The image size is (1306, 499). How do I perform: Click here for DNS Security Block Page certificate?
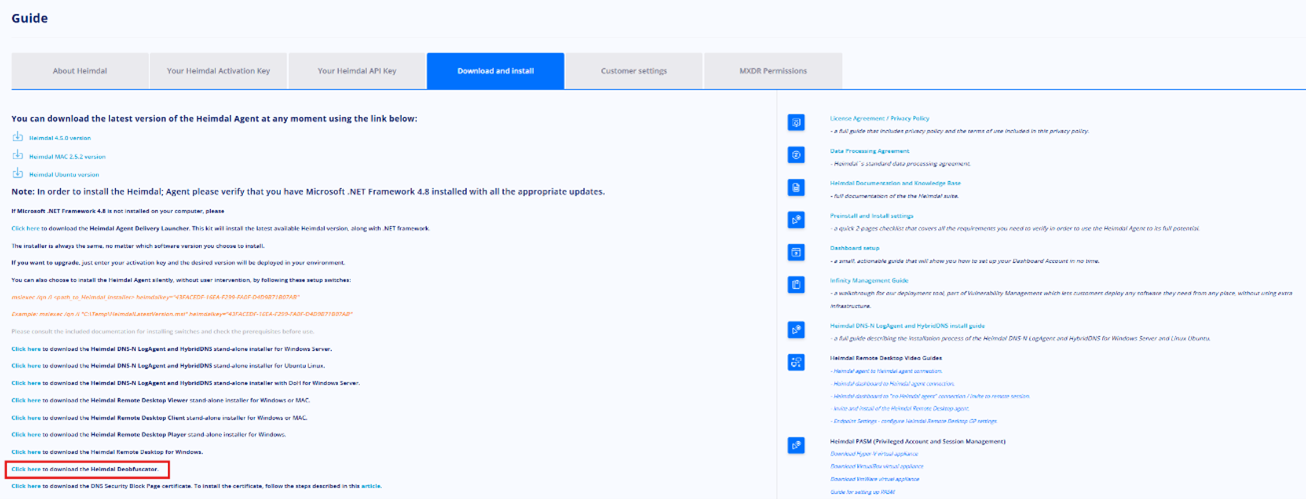(x=26, y=485)
